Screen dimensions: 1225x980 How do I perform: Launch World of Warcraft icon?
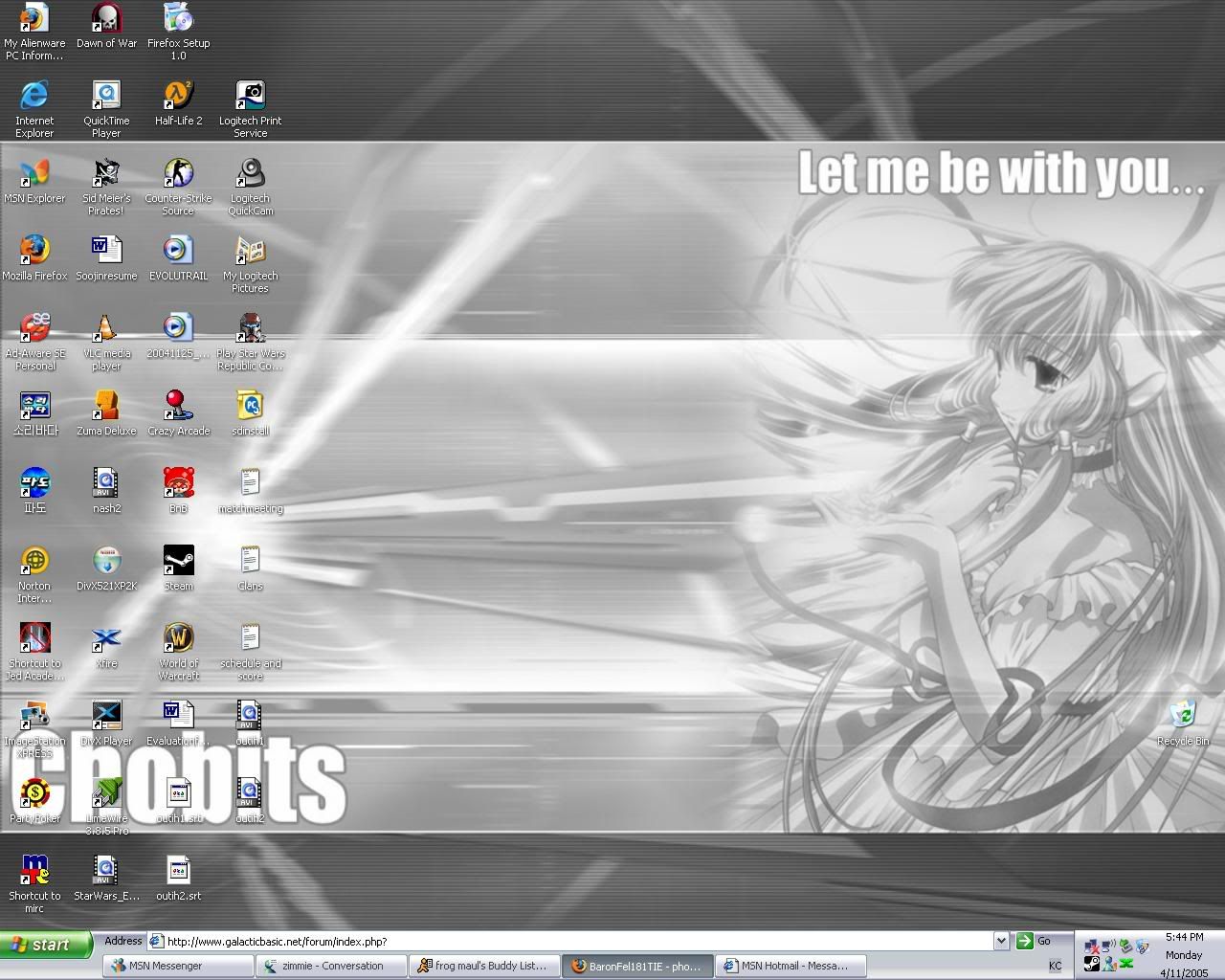[178, 638]
